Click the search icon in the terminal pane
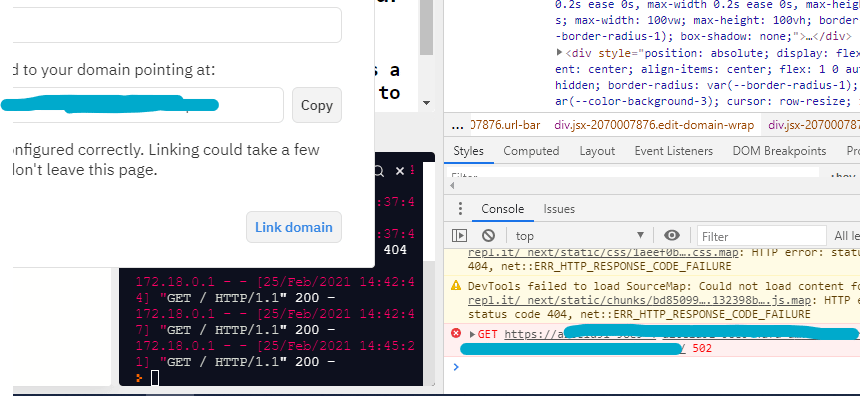 (379, 172)
